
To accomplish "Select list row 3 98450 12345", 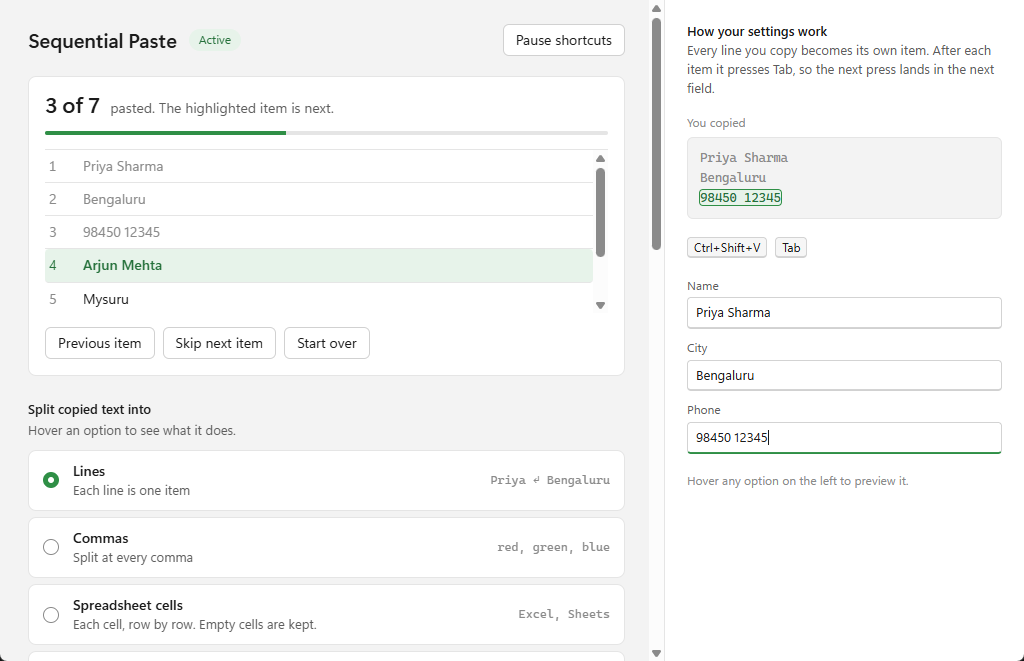I will coord(319,232).
